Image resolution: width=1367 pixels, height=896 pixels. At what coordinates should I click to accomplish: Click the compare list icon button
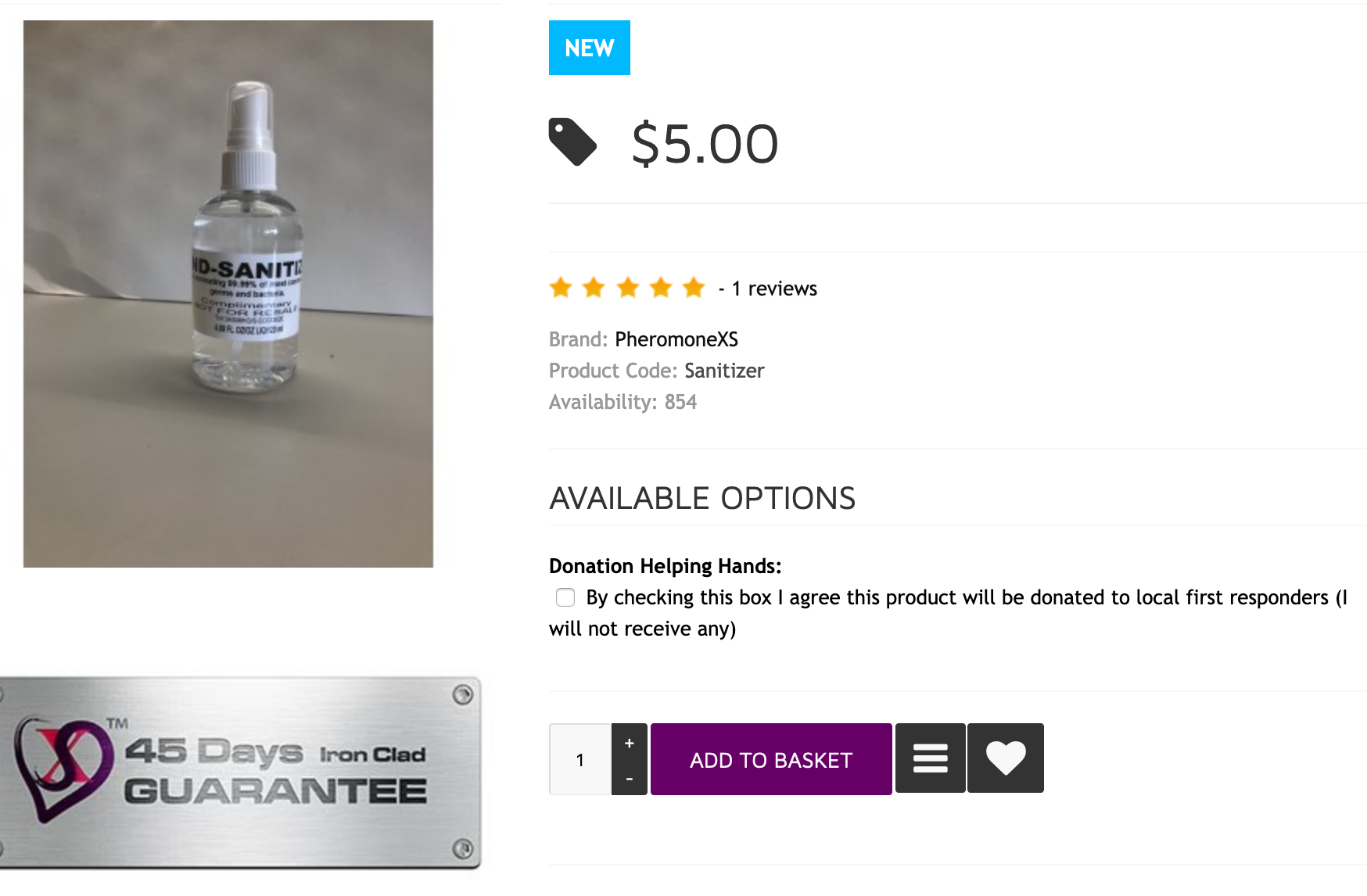click(x=930, y=758)
